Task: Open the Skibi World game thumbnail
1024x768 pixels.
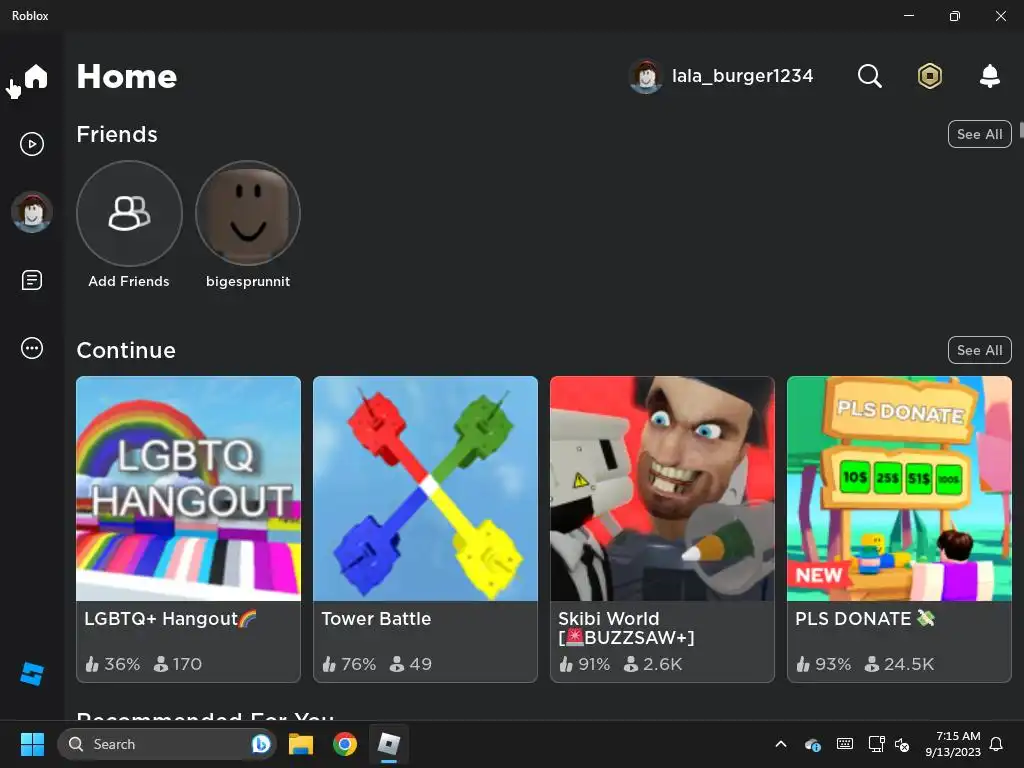Action: [662, 488]
